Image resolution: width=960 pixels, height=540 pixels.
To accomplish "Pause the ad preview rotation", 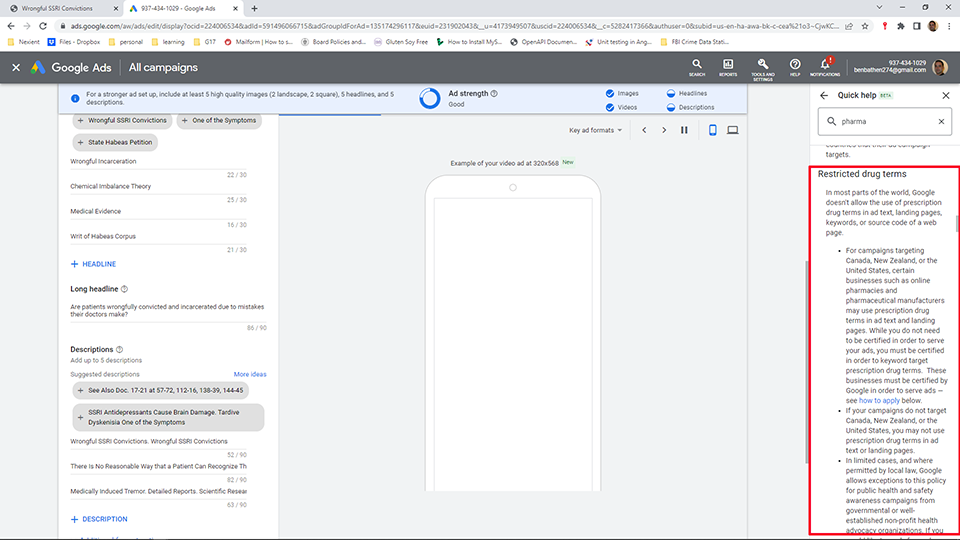I will point(684,130).
